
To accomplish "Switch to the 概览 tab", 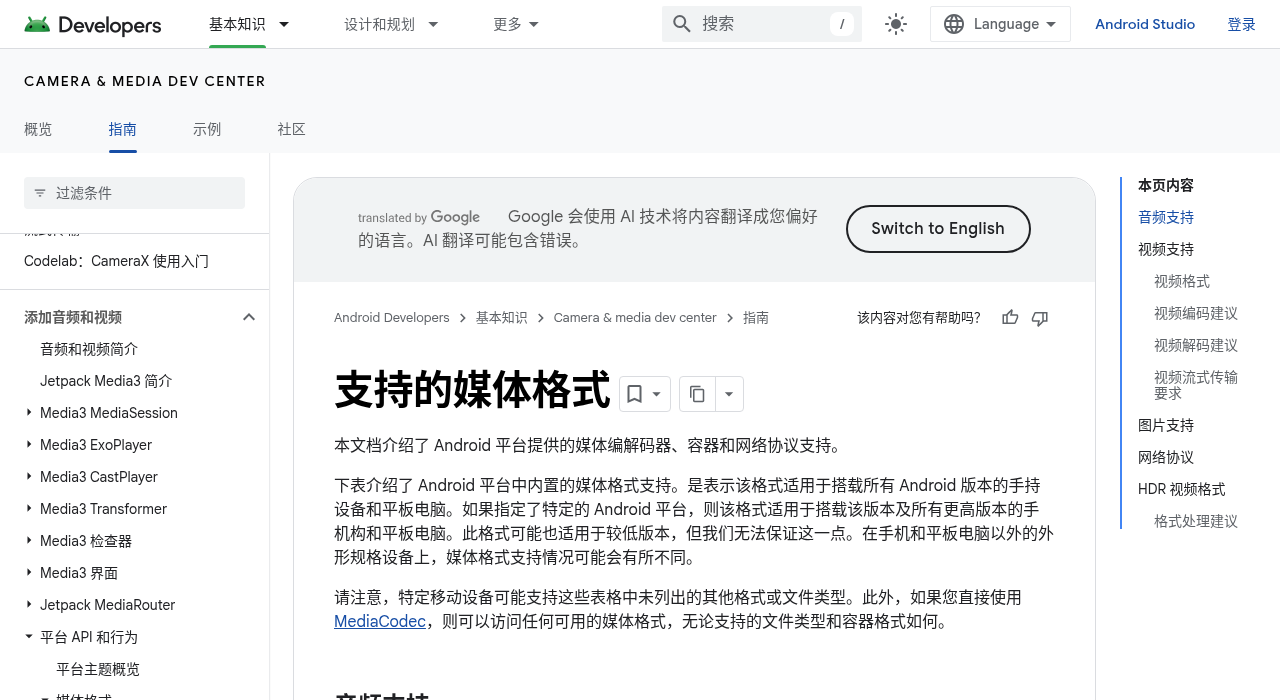I will click(x=38, y=129).
